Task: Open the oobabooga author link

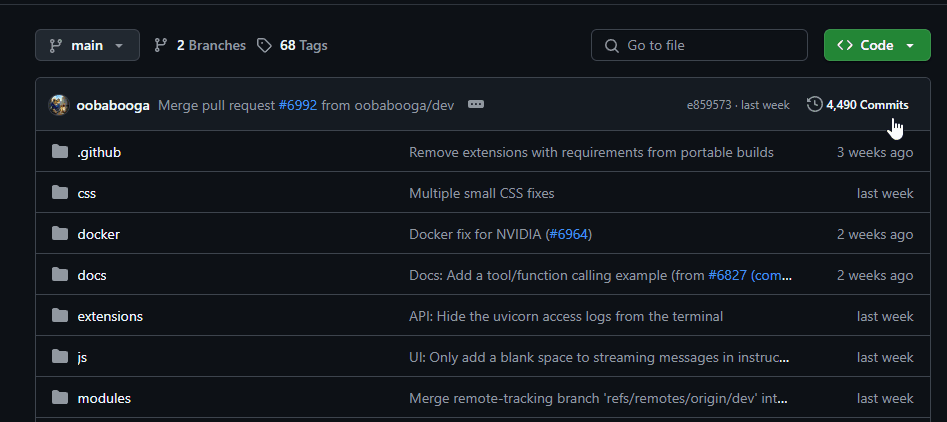Action: coord(113,105)
